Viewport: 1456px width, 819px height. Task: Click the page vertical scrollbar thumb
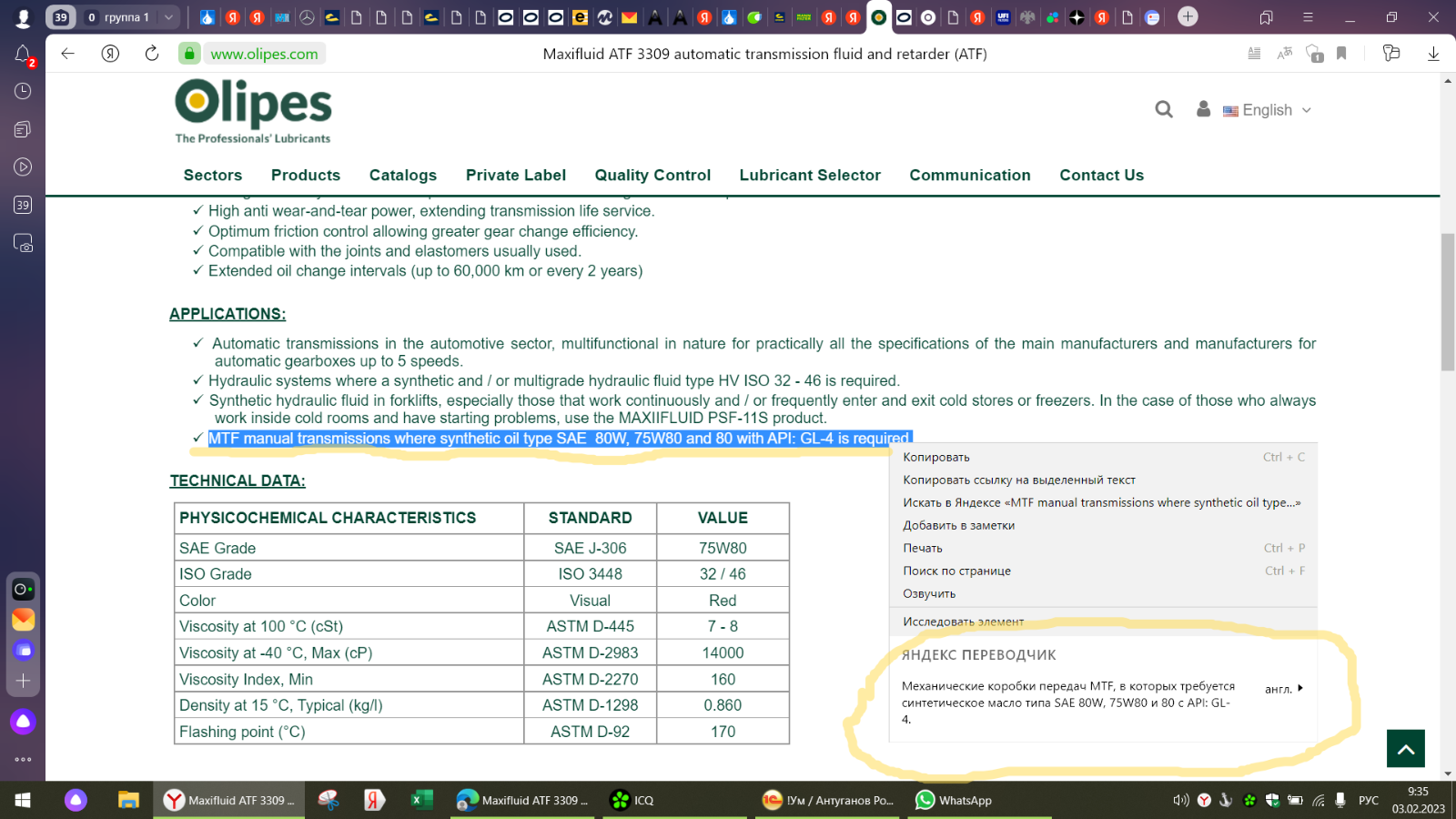coord(1447,302)
